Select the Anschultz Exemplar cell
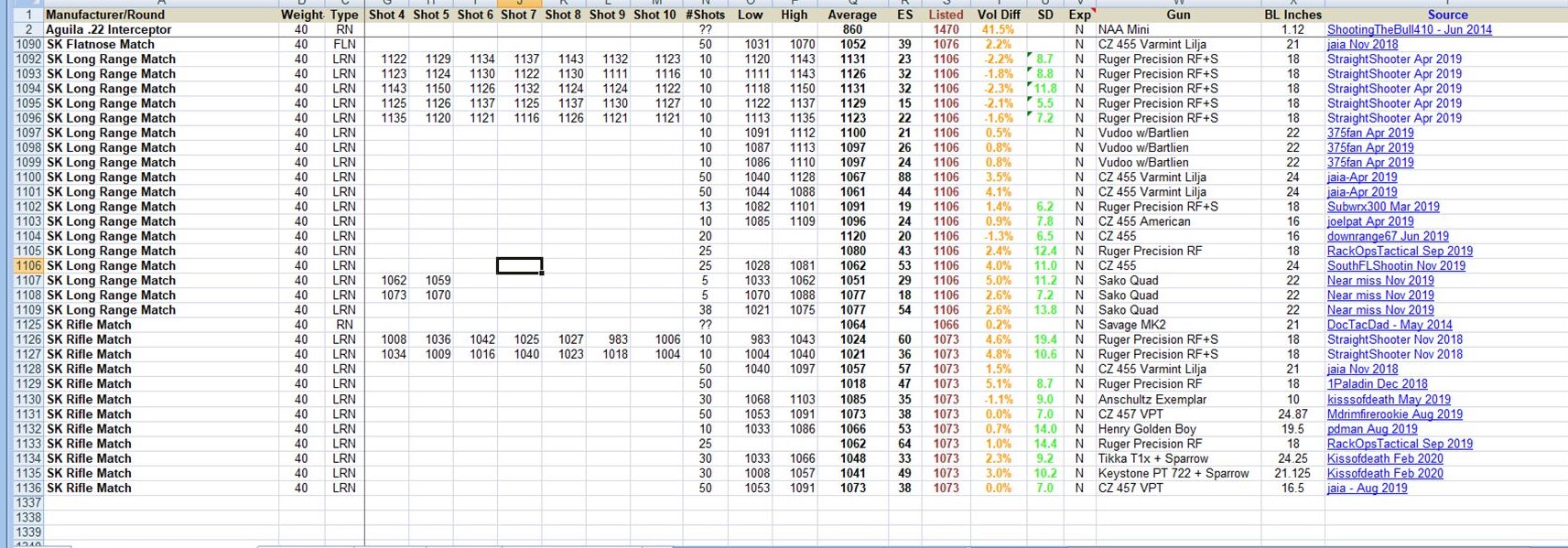Viewport: 1568px width, 548px height. tap(1178, 399)
